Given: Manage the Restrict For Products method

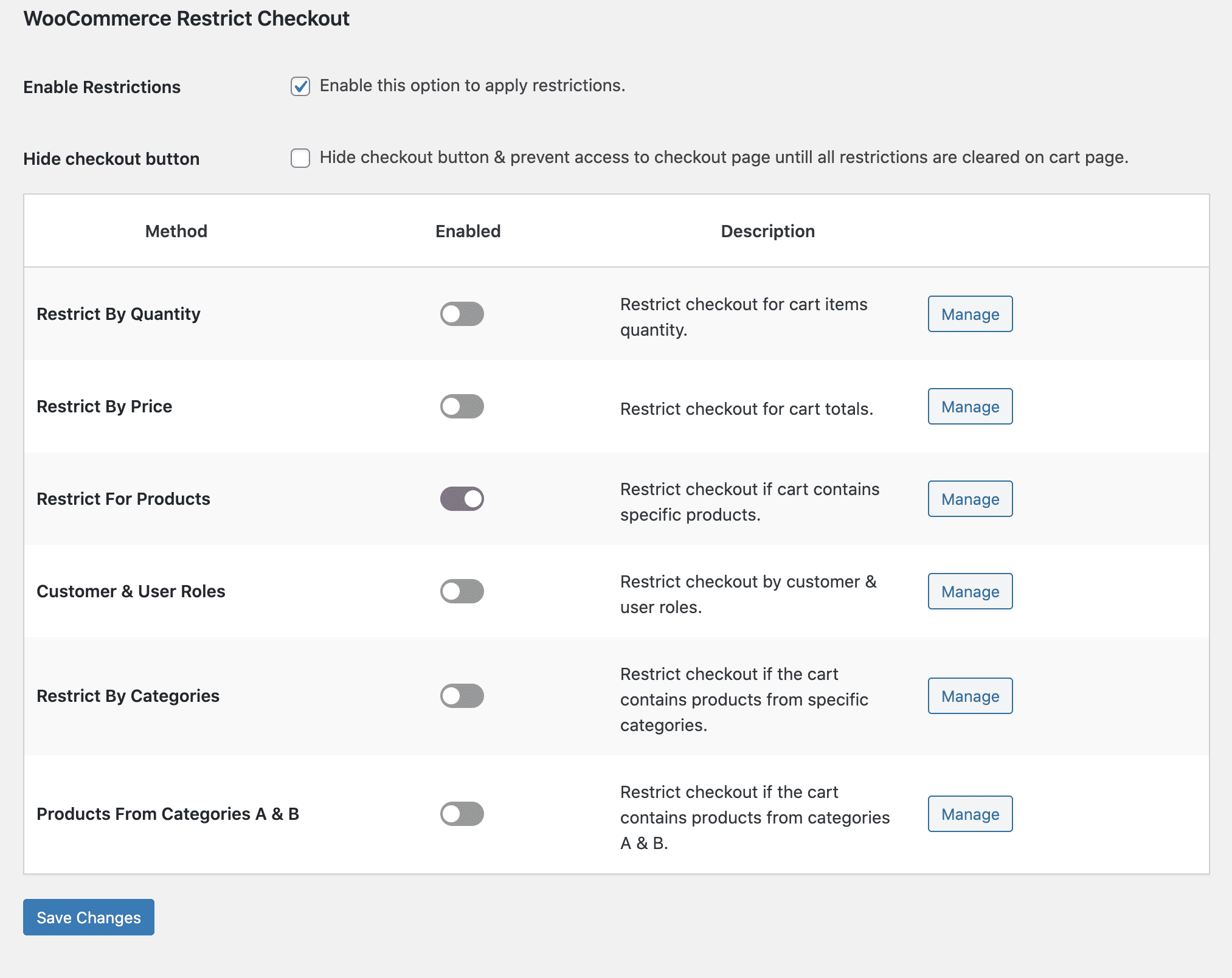Looking at the screenshot, I should pyautogui.click(x=970, y=499).
